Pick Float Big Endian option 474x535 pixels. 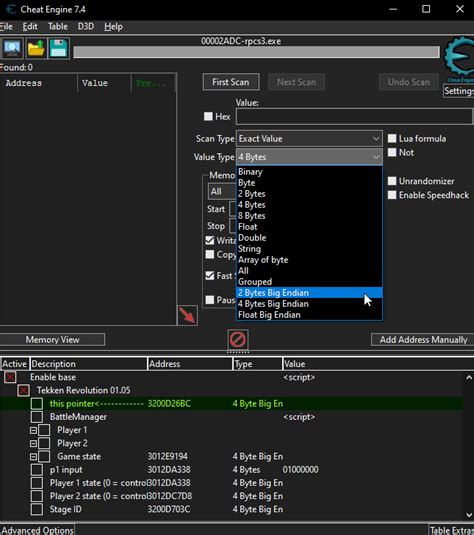pyautogui.click(x=309, y=315)
